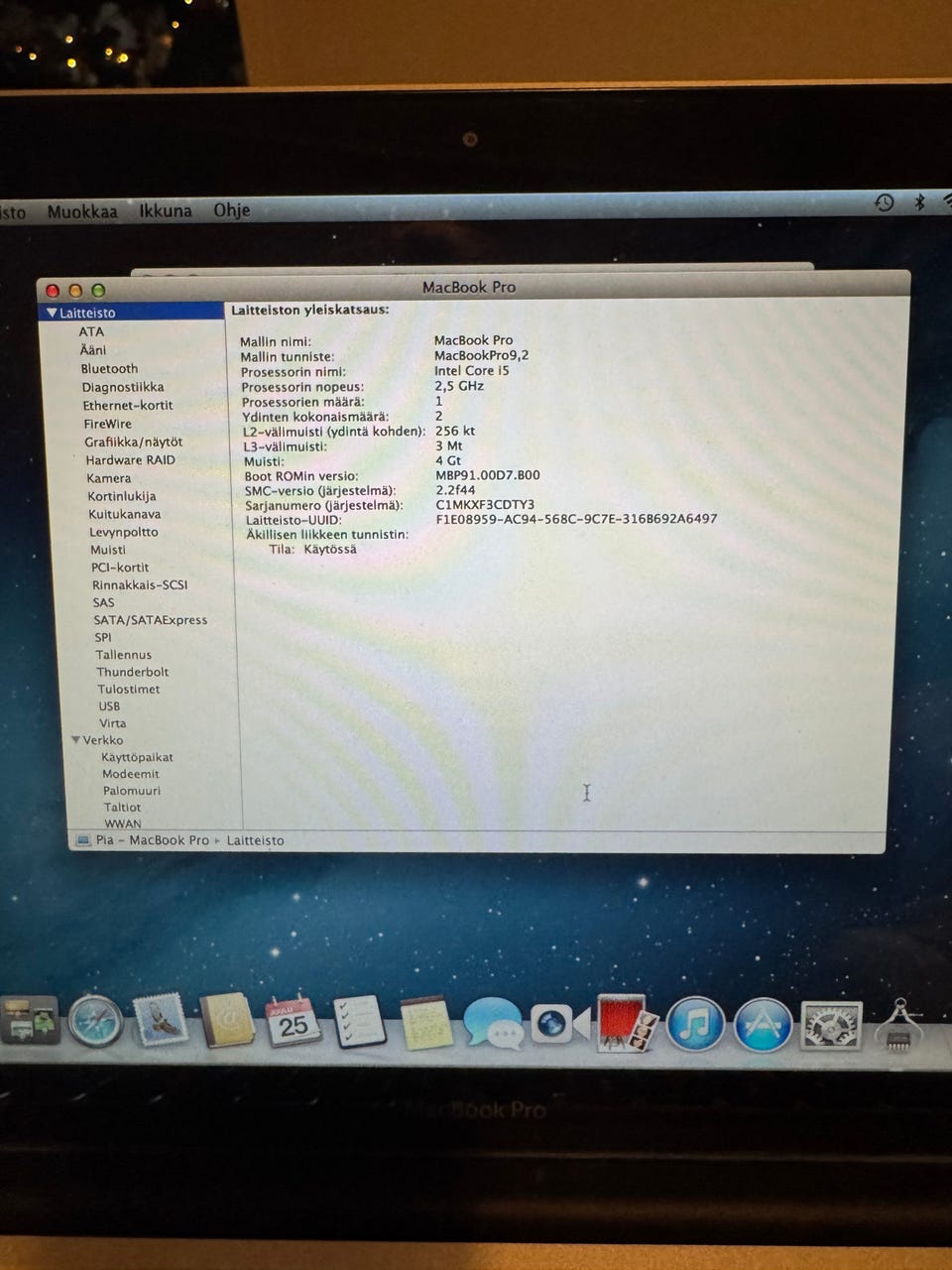Select Hardware RAID in the sidebar

click(130, 460)
